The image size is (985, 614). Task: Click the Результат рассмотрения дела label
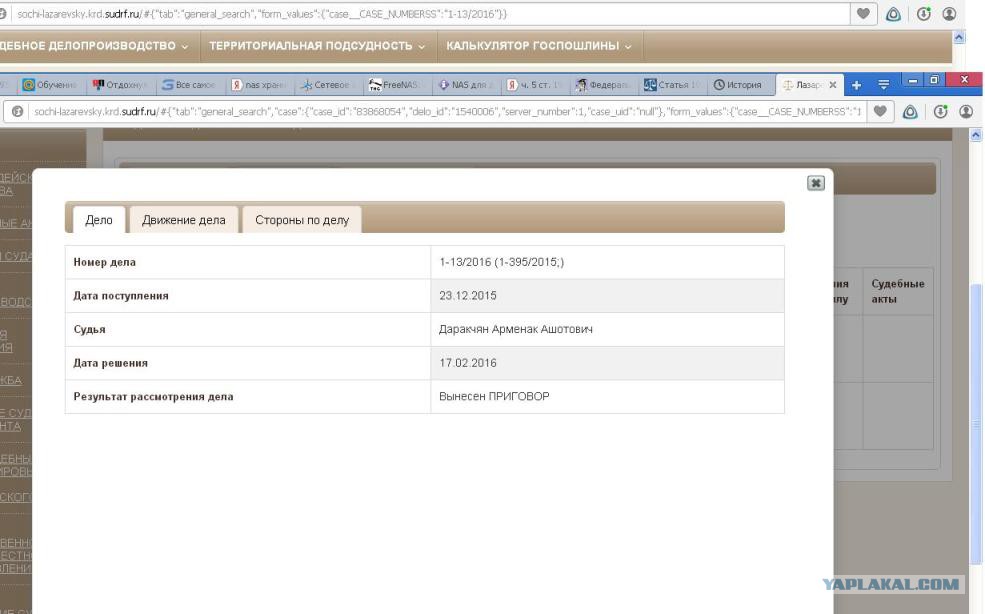click(153, 397)
